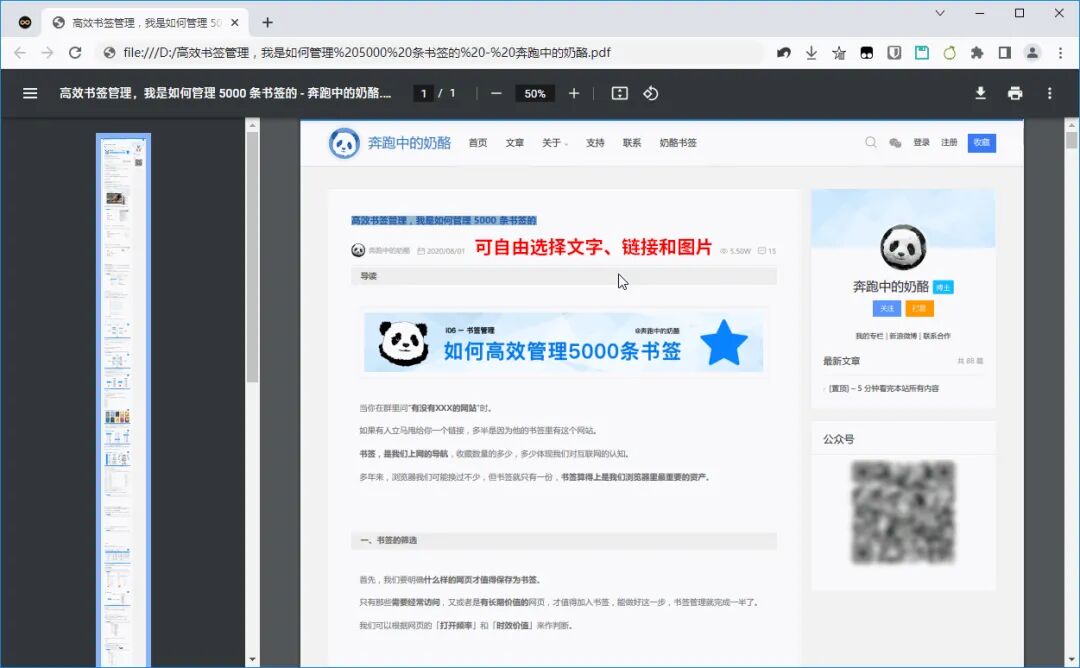
Task: Expand the 关于 navigation dropdown
Action: (x=554, y=143)
